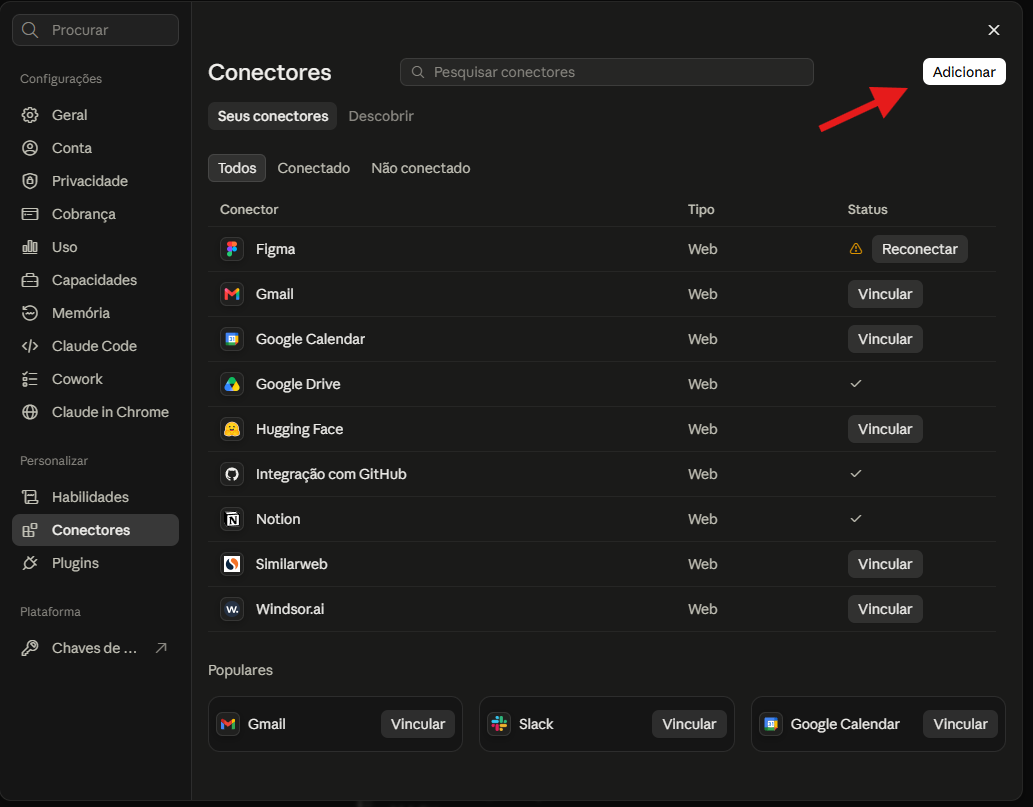The image size is (1033, 807).
Task: Click the Google Drive logo icon
Action: (x=232, y=384)
